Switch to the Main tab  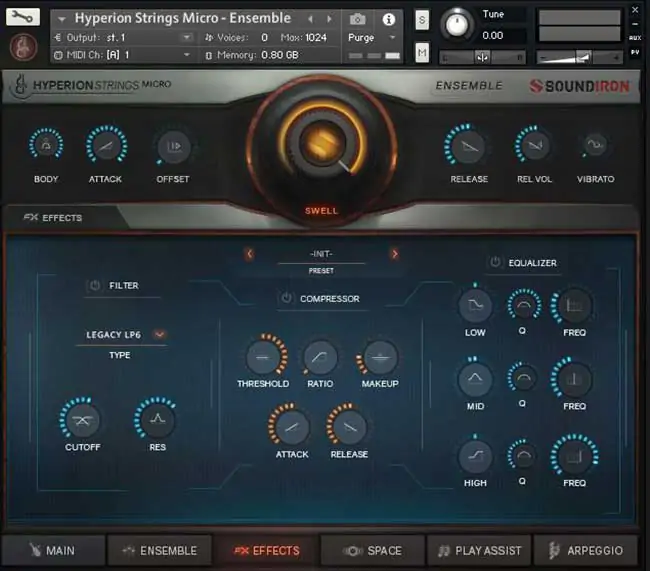pyautogui.click(x=53, y=550)
